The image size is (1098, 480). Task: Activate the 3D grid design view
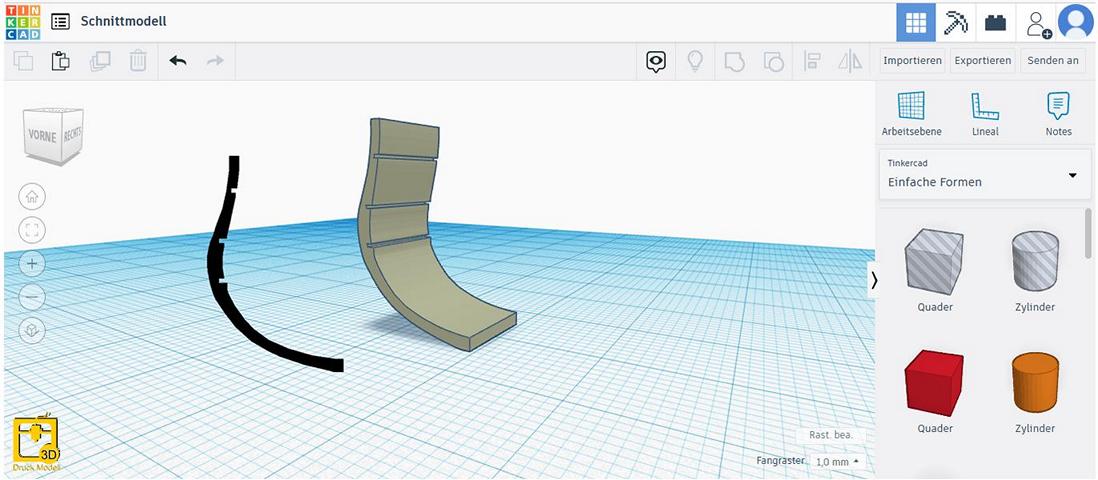pos(915,22)
